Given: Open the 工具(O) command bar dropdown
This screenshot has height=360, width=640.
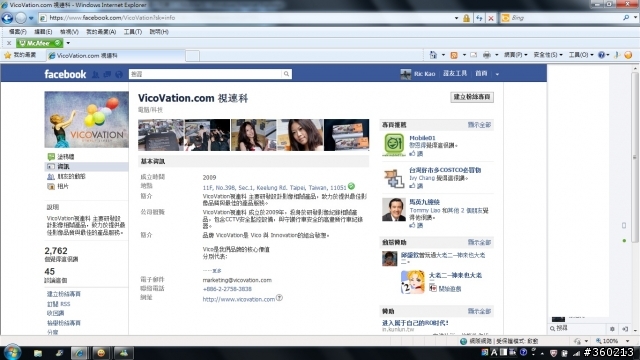Looking at the screenshot, I should coord(581,55).
